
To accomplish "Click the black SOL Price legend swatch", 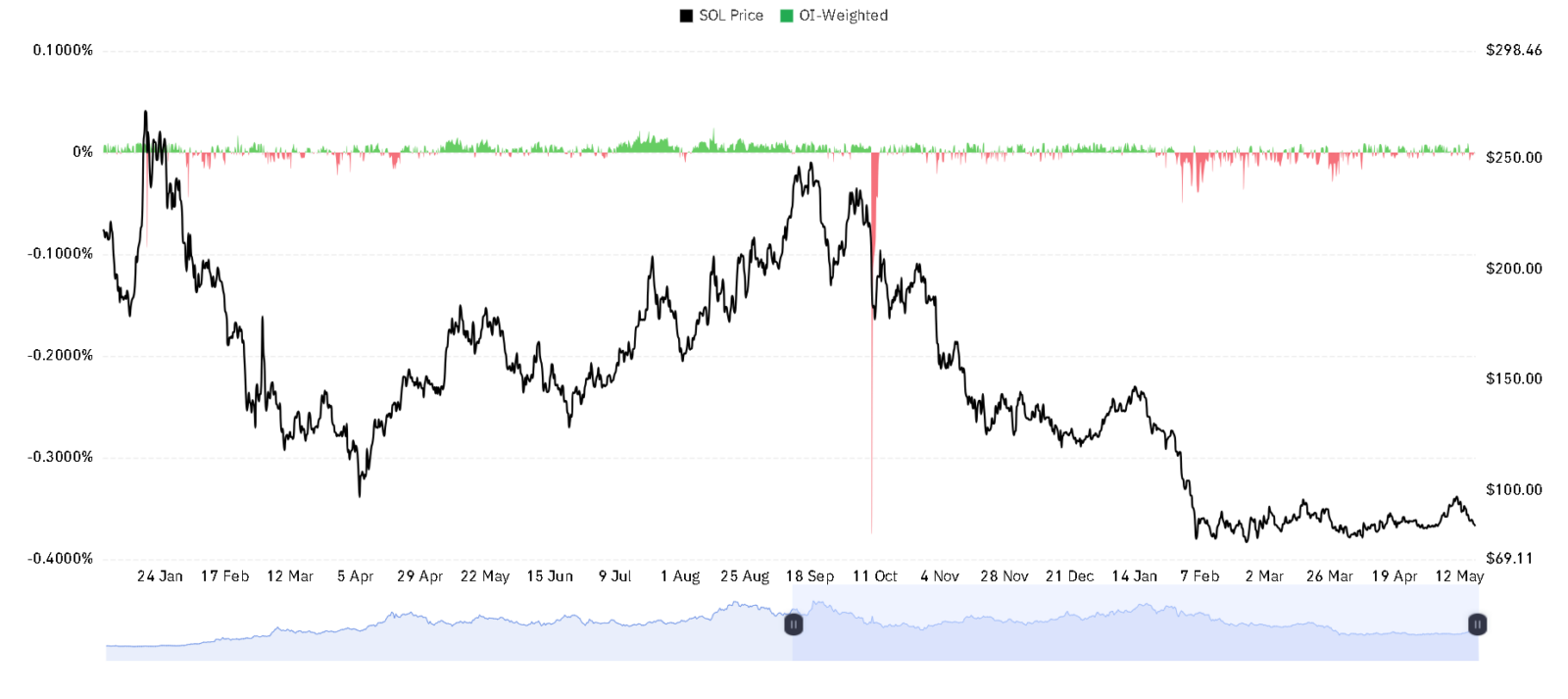I will click(x=686, y=16).
